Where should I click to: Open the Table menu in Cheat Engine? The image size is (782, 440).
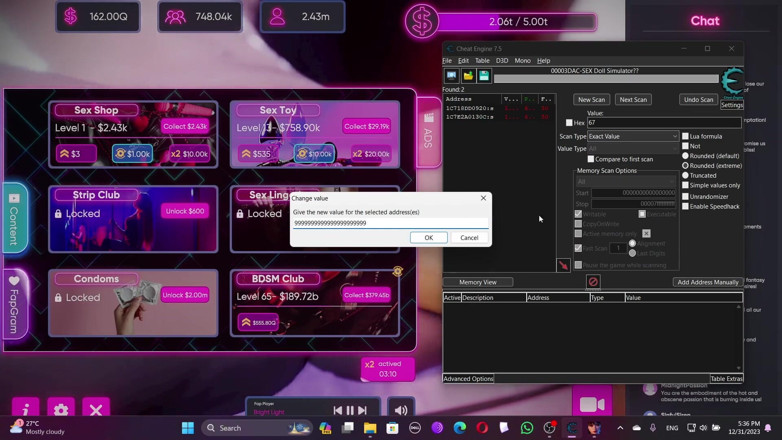[x=482, y=60]
